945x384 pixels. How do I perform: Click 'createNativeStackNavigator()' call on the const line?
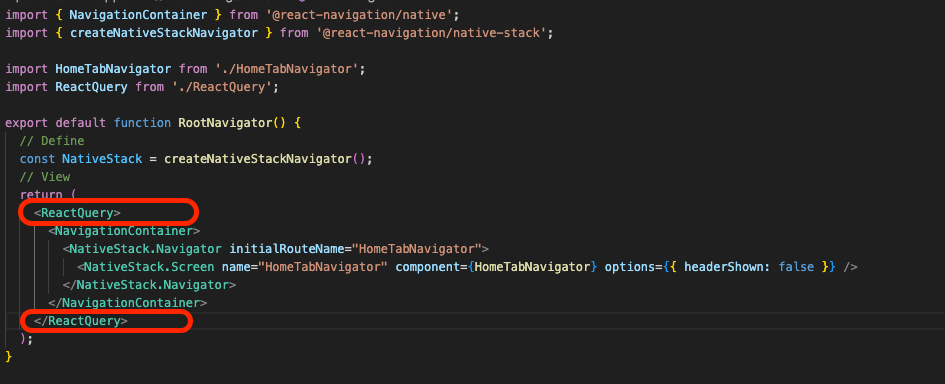pyautogui.click(x=265, y=159)
